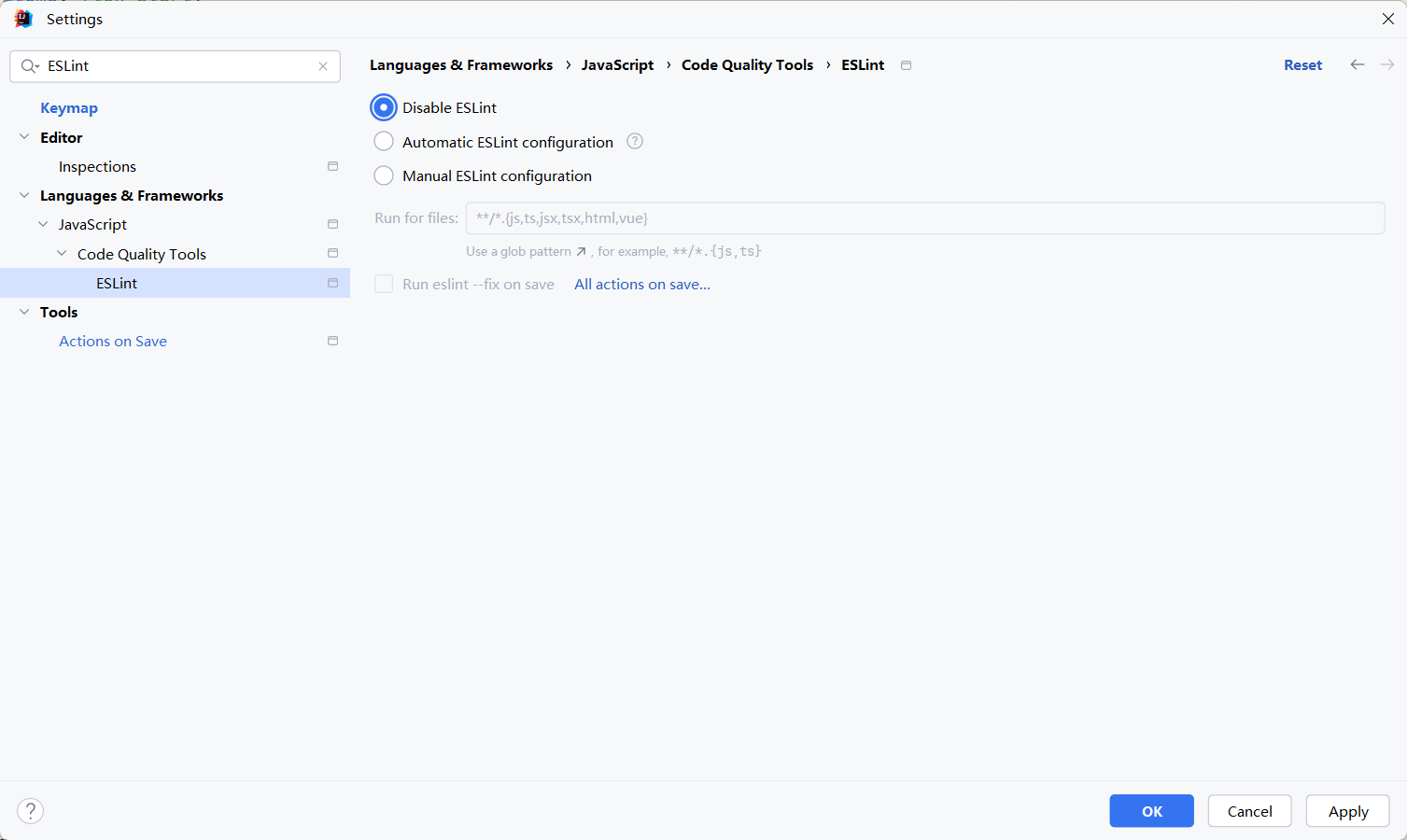Click the project-level icon next to Inspections
Image resolution: width=1407 pixels, height=840 pixels.
click(x=332, y=166)
